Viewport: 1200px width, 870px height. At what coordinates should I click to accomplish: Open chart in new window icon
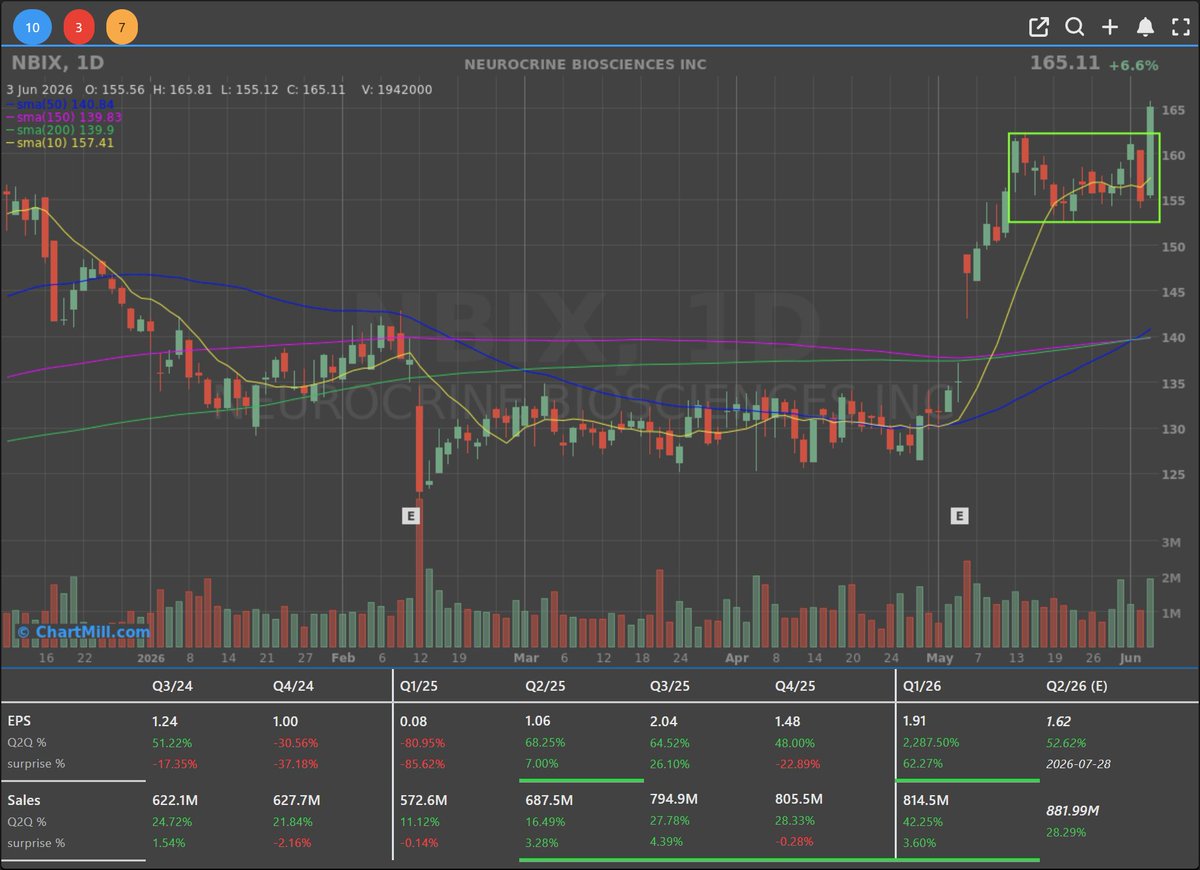[1039, 27]
